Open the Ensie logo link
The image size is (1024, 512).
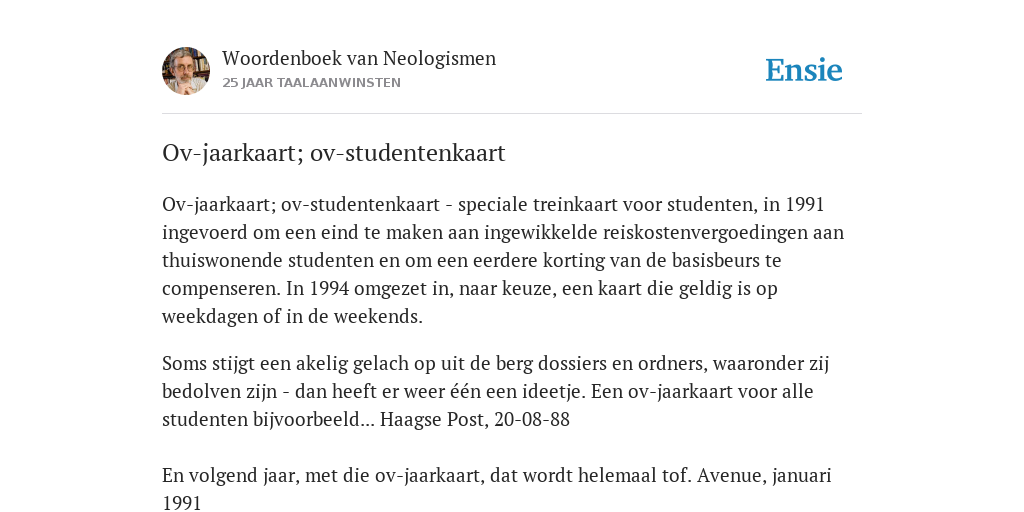804,70
